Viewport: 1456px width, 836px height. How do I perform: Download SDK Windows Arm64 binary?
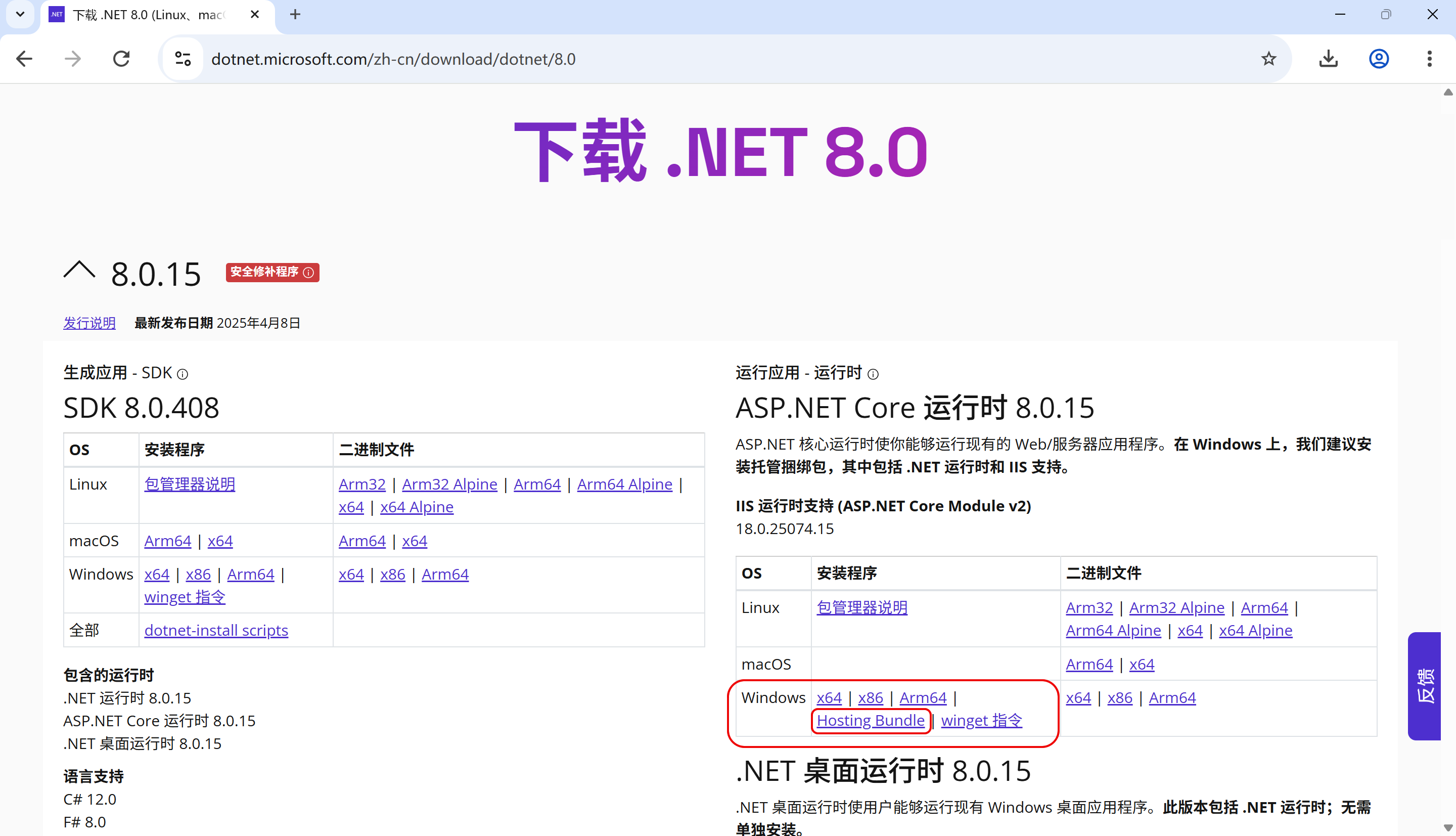click(x=445, y=574)
